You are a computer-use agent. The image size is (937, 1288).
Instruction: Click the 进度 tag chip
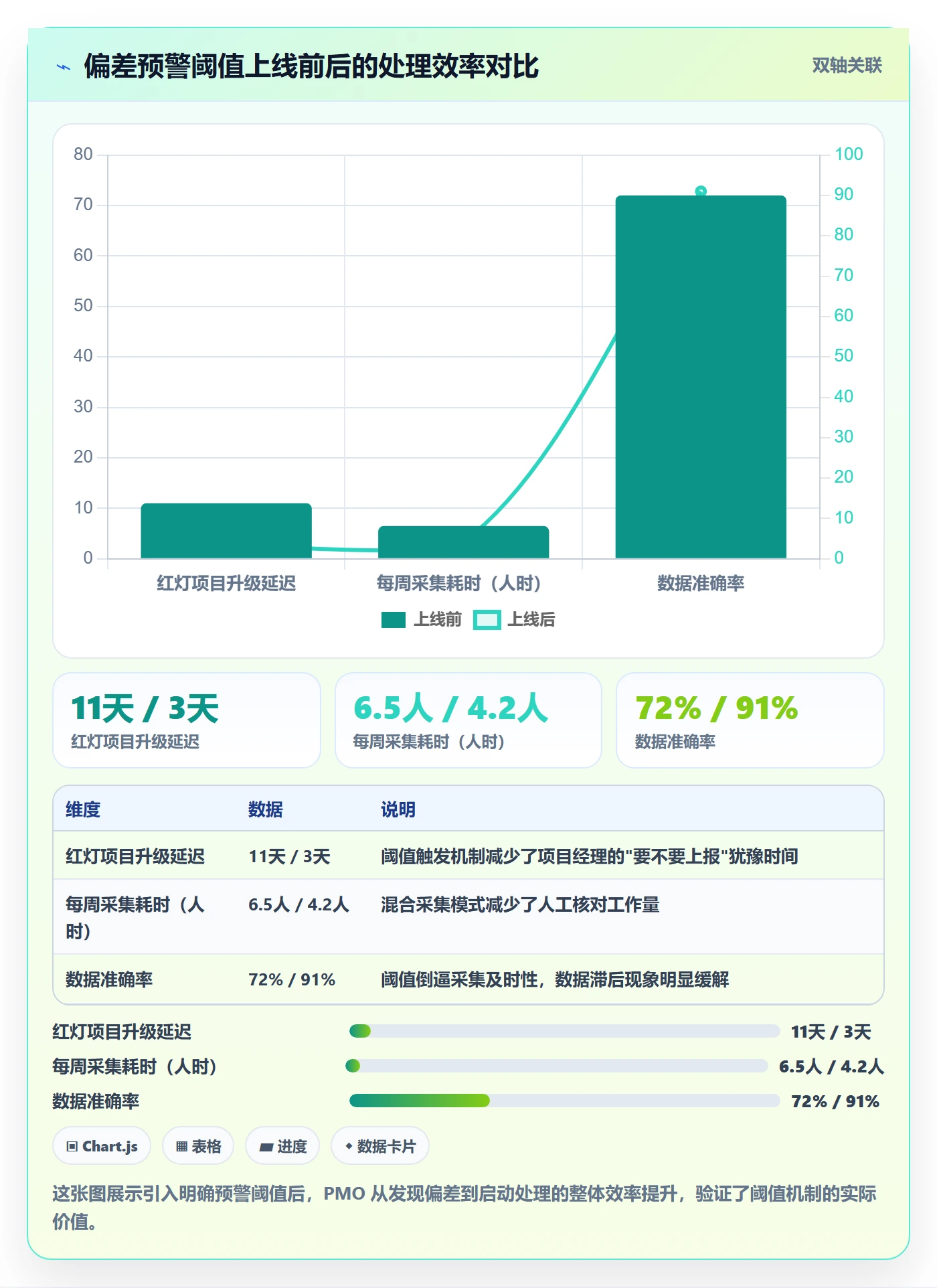[282, 1146]
